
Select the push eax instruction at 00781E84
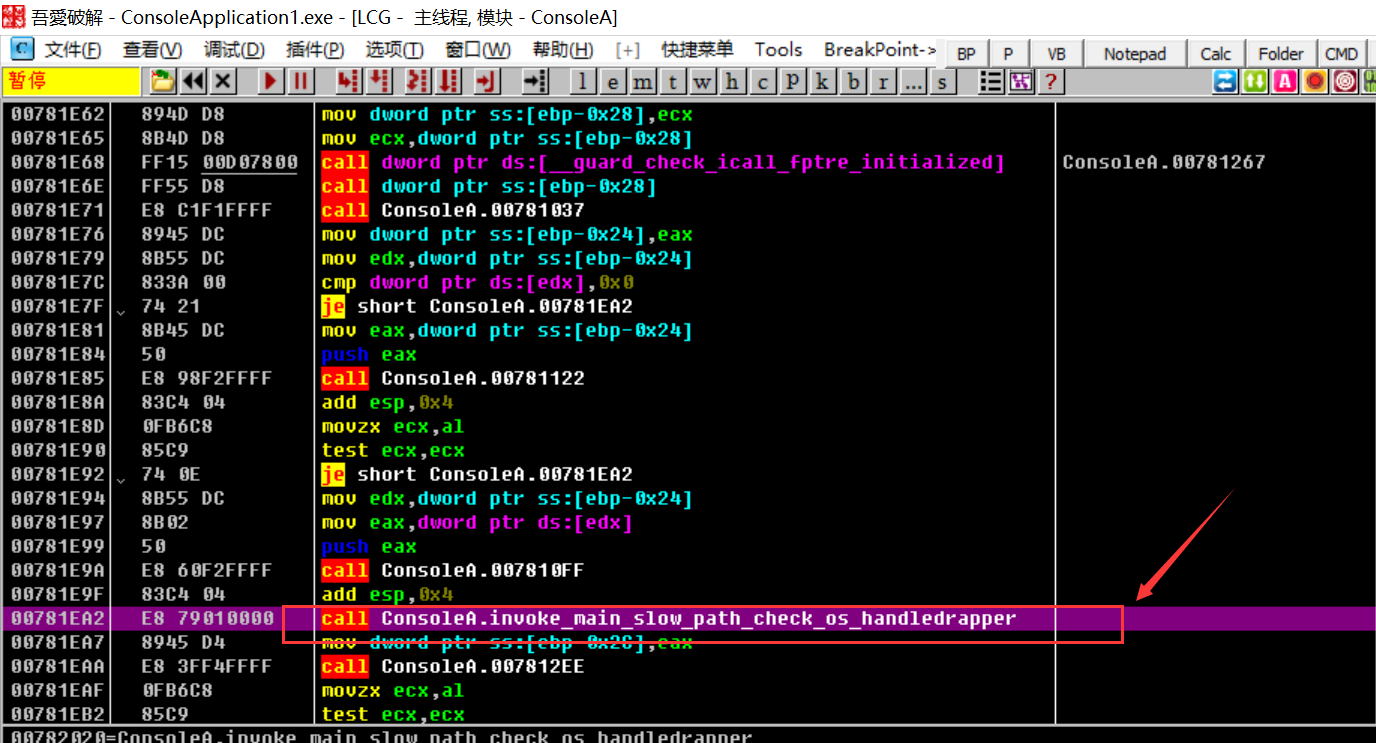tap(369, 354)
